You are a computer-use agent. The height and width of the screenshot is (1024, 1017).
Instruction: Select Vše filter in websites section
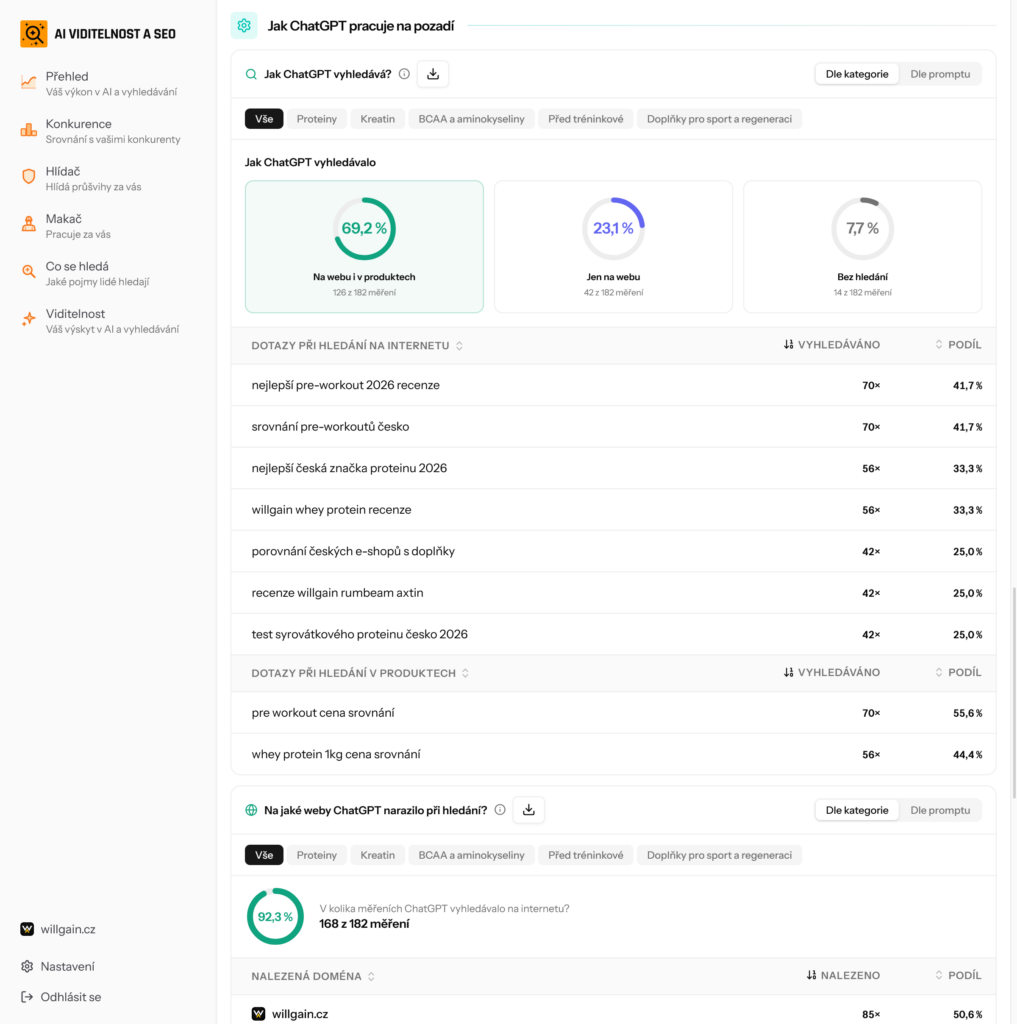(x=264, y=855)
